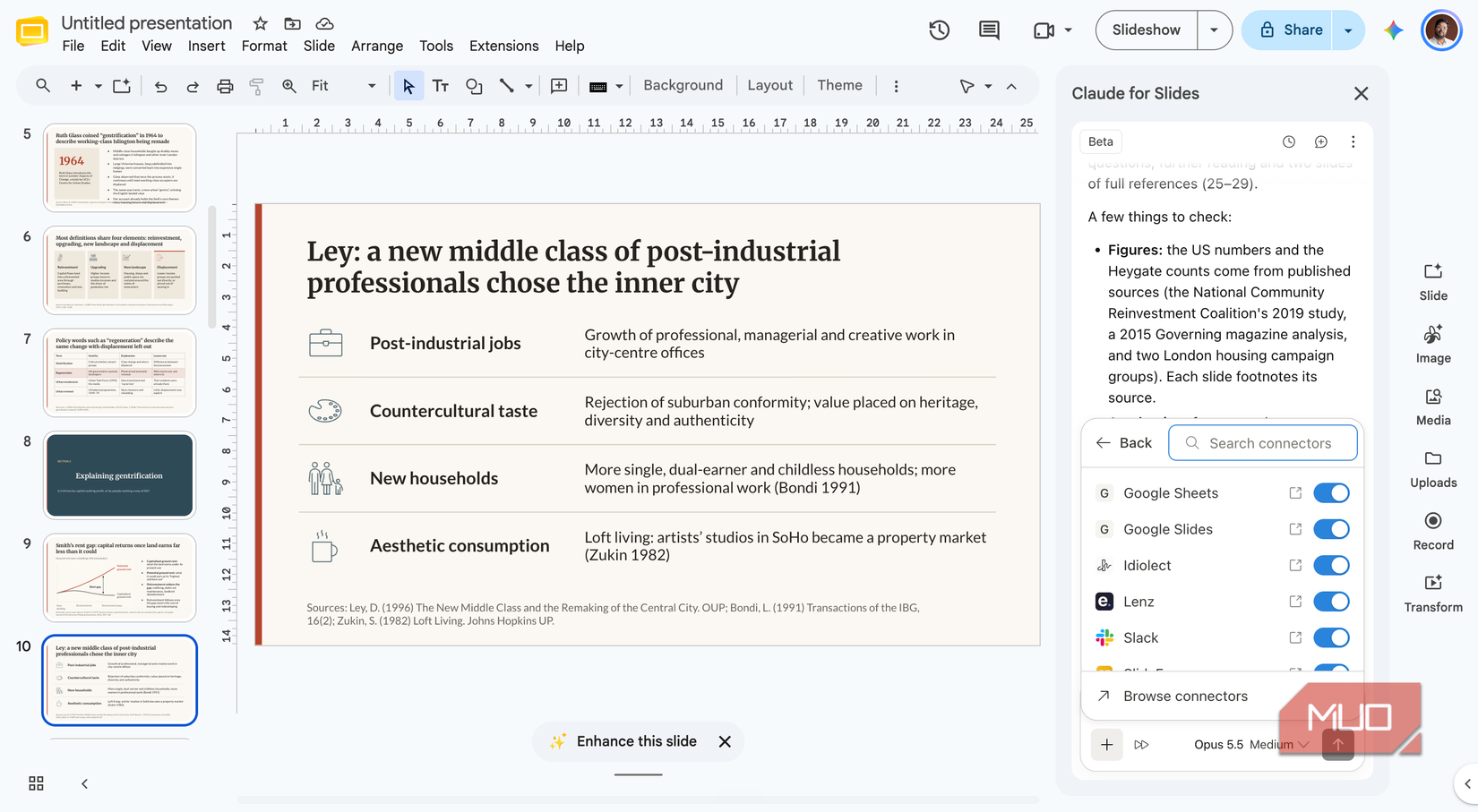Click the Theme toolbar button
Screen dimensions: 1478x812
coord(839,85)
